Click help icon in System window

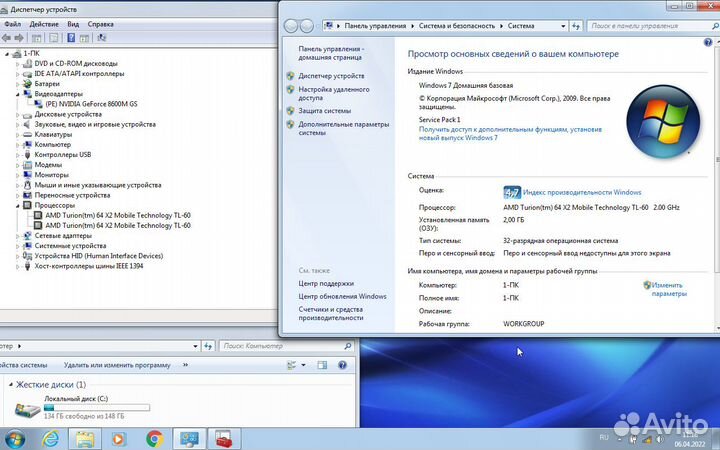pyautogui.click(x=708, y=42)
